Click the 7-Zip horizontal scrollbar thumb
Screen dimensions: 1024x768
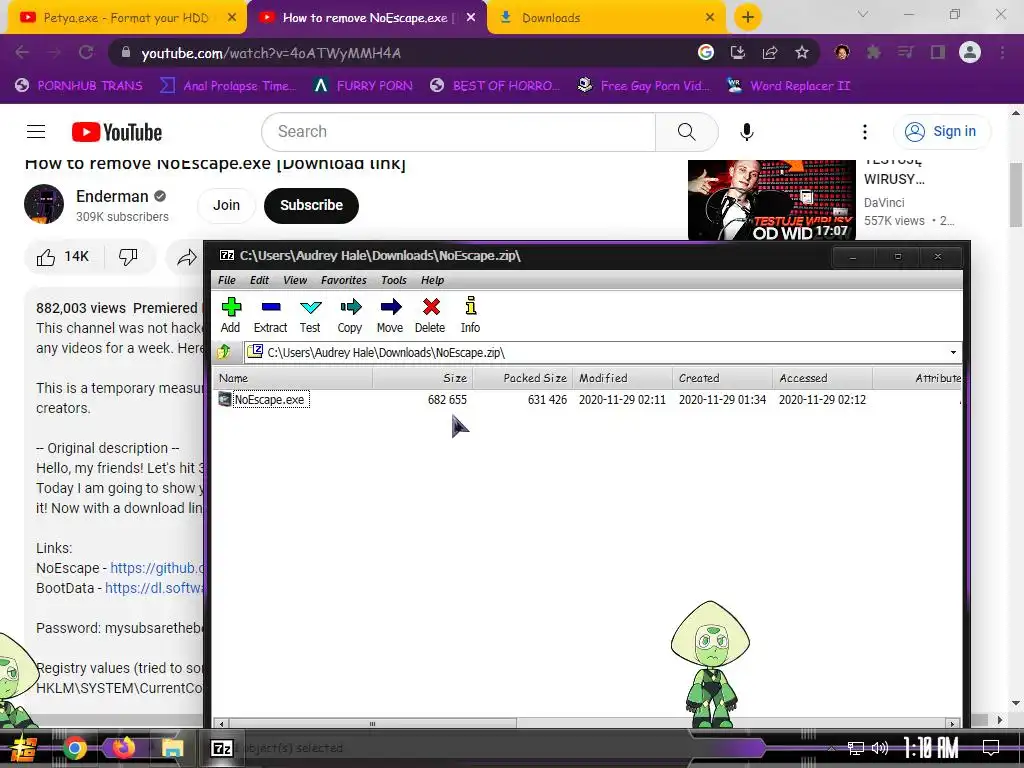(372, 724)
